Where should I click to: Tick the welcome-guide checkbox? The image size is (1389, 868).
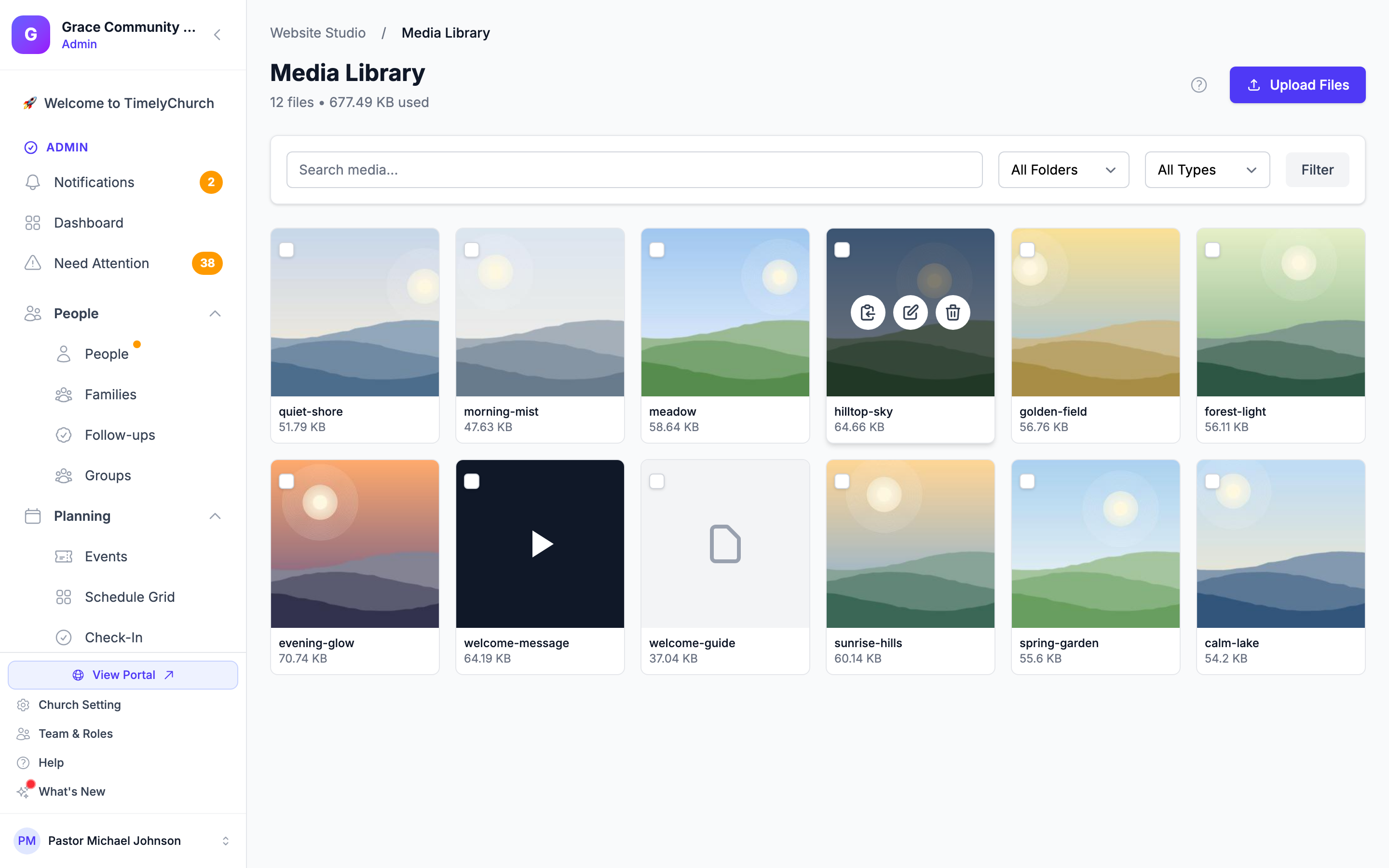coord(656,481)
